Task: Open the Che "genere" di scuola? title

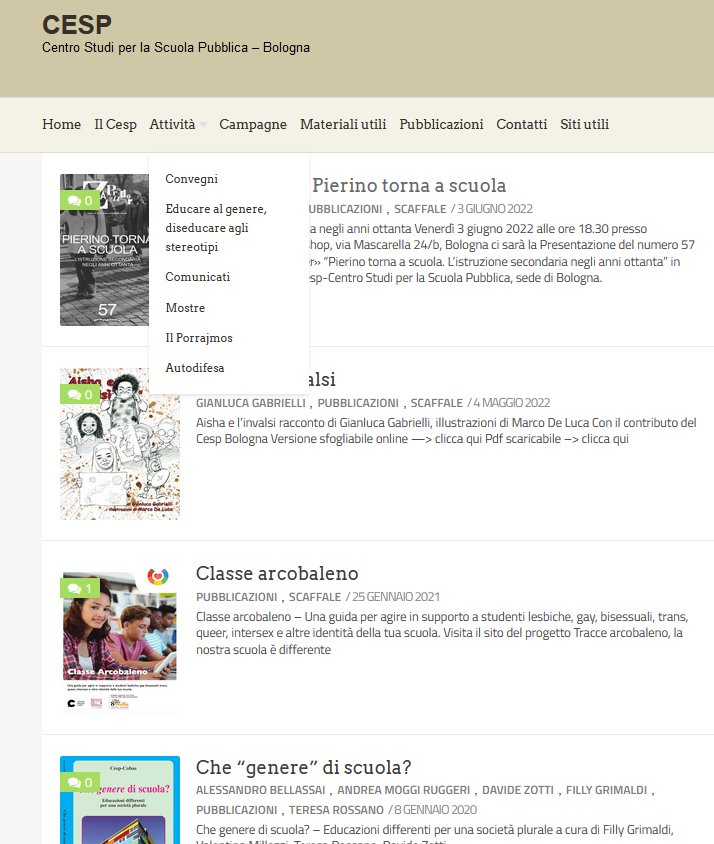Action: point(304,767)
